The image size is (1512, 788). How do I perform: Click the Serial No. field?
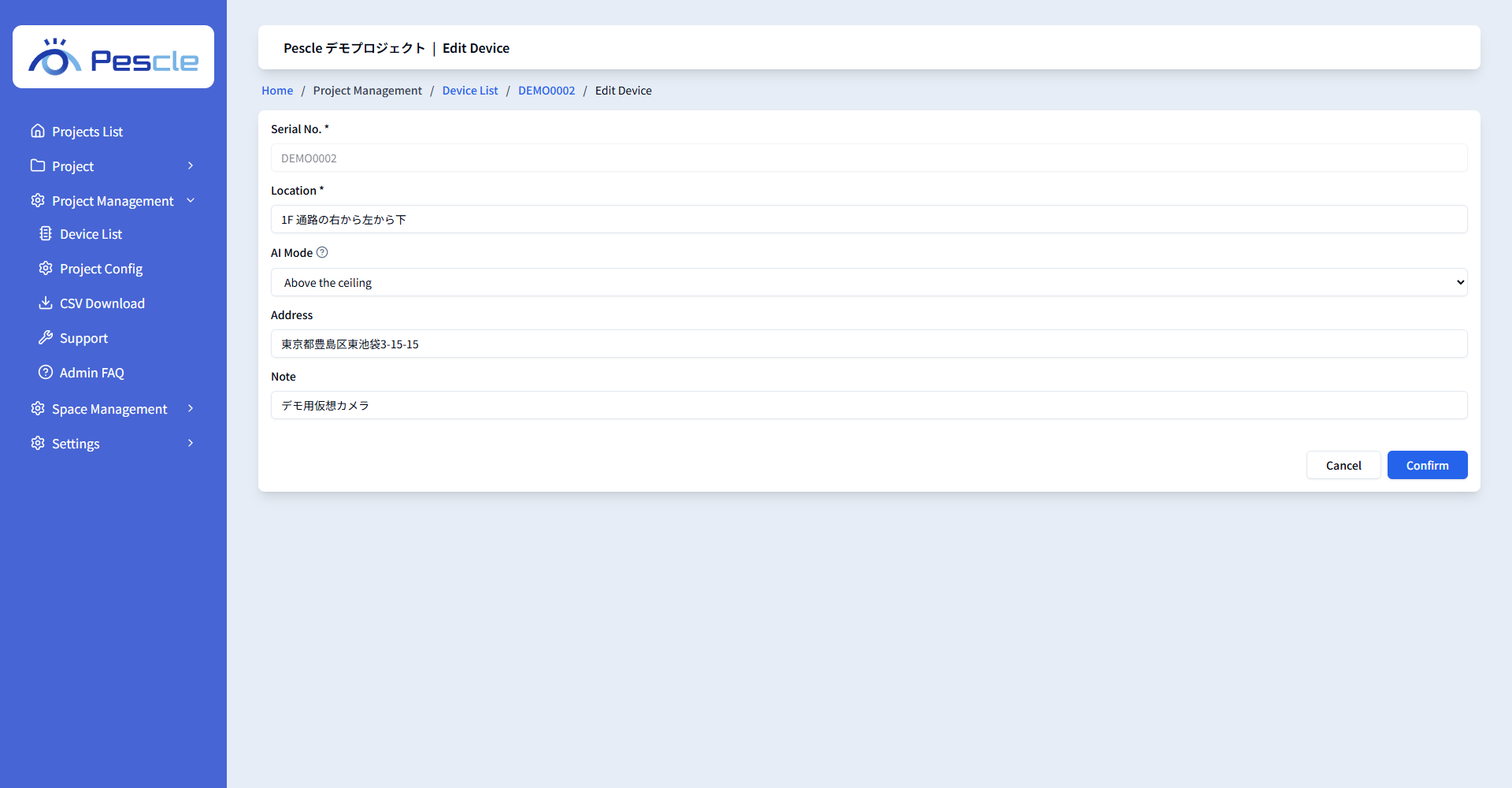[869, 158]
